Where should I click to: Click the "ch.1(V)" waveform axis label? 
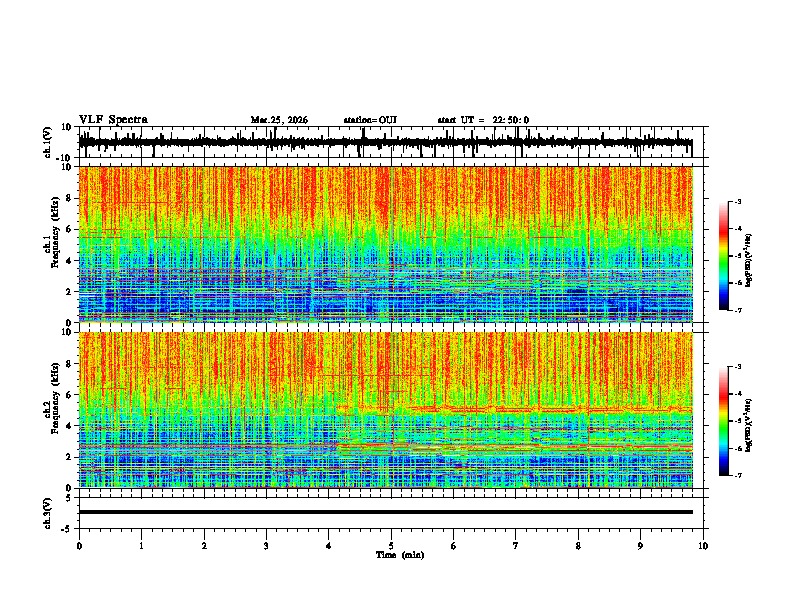tap(48, 142)
